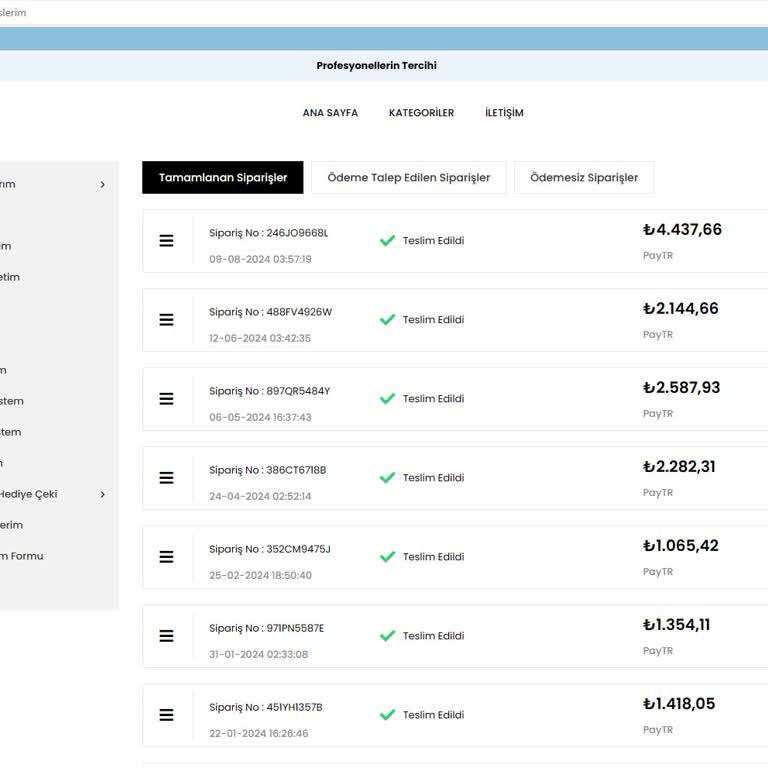Viewport: 768px width, 768px height.
Task: Open the İLETİŞİM page link
Action: click(504, 113)
